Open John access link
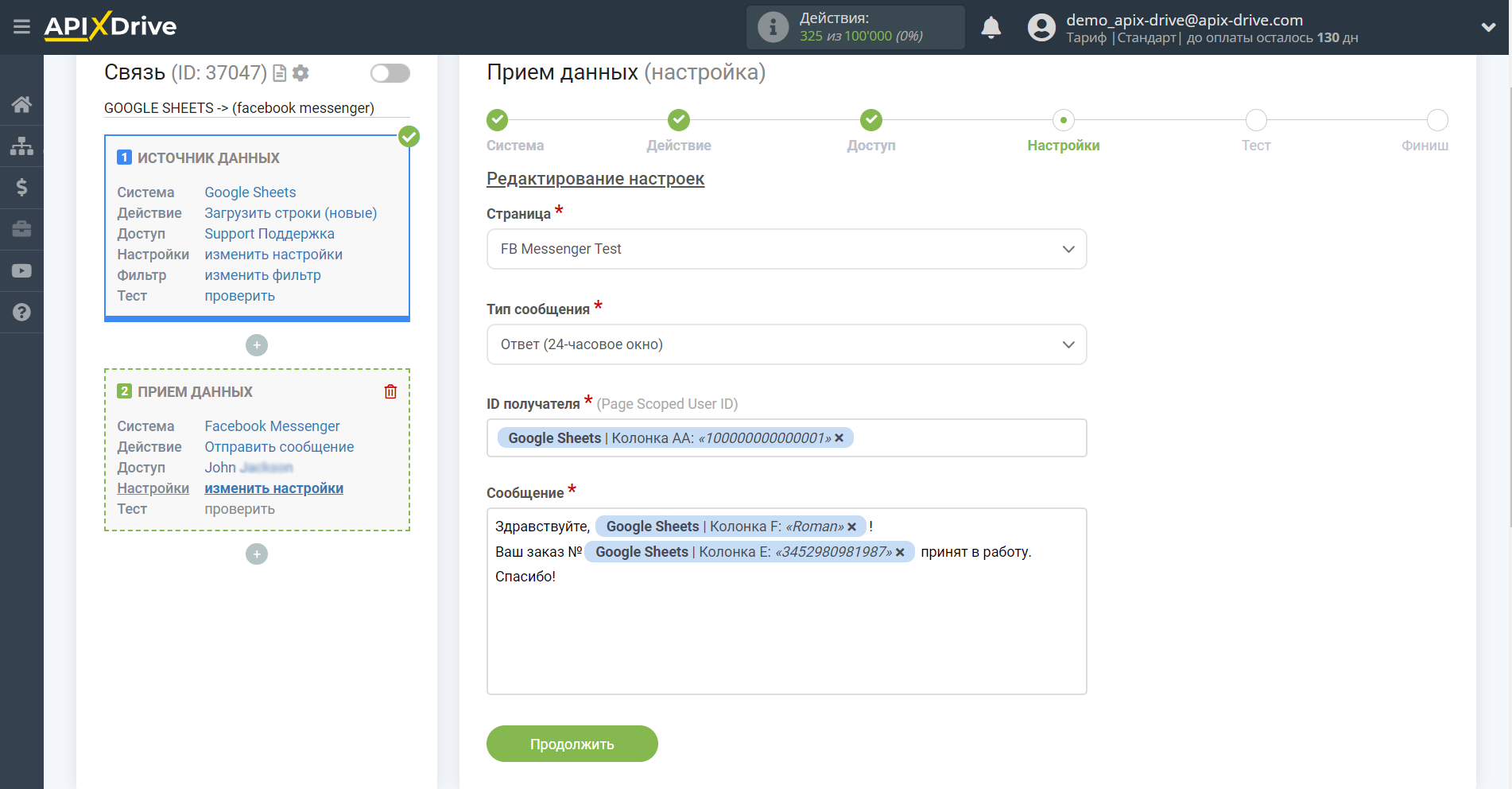 click(249, 468)
